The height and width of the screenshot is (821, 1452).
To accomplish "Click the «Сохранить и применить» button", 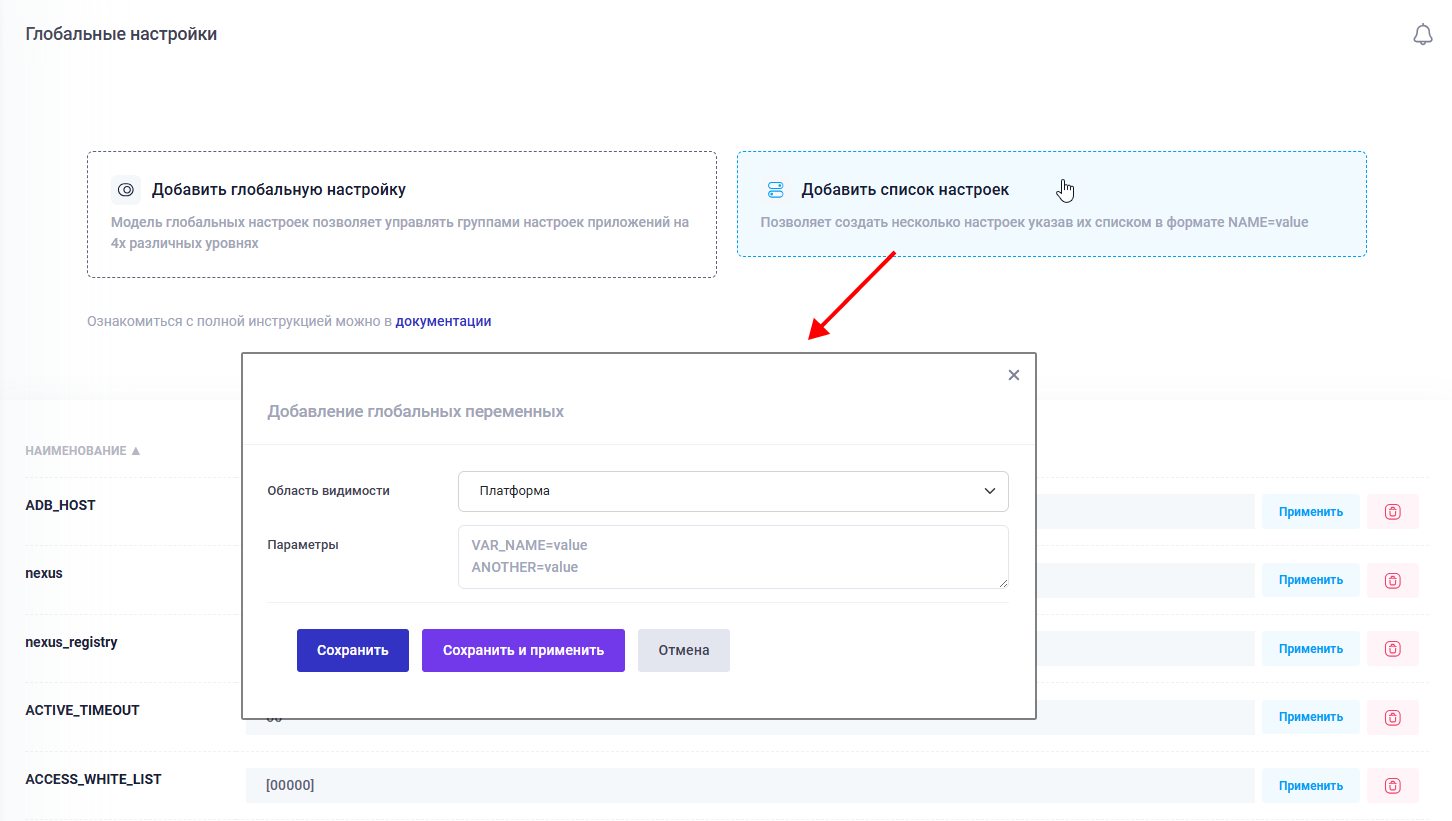I will [523, 650].
